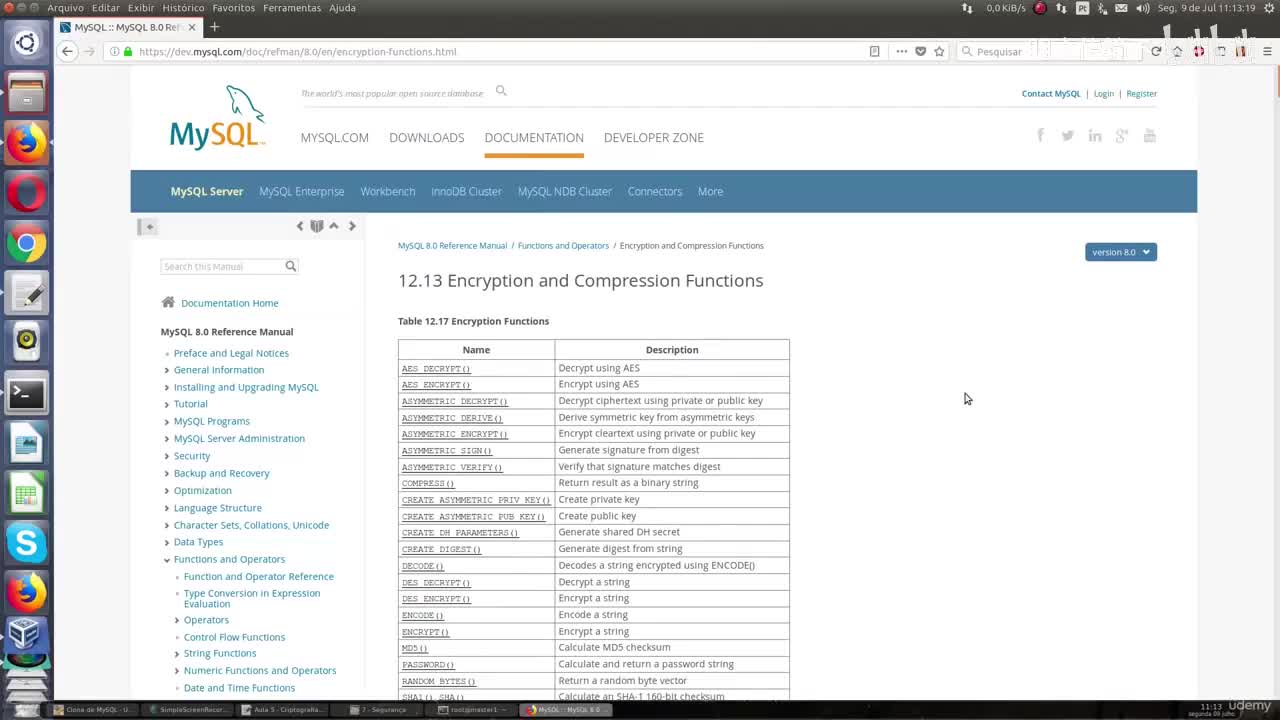Screen dimensions: 1280x720
Task: Click the Firefox URL address bar
Action: (x=486, y=51)
